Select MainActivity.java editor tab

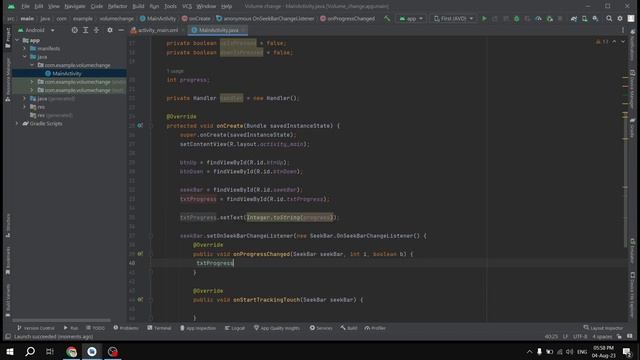218,30
